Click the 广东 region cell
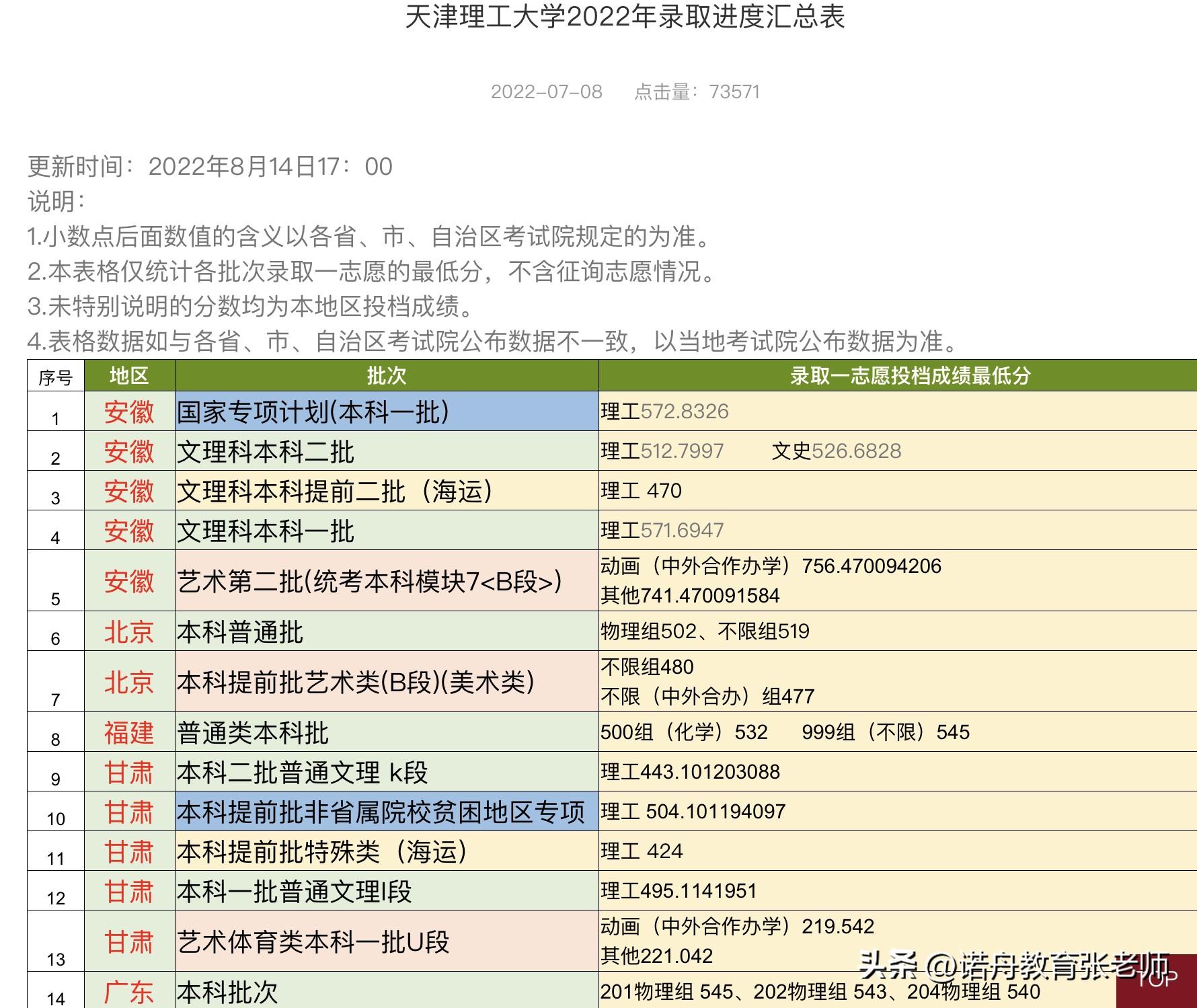 pyautogui.click(x=129, y=991)
